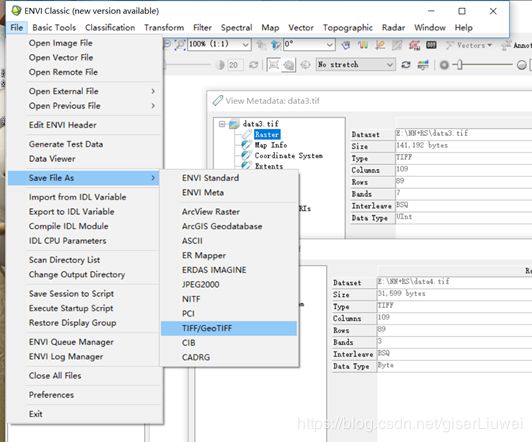Click the pencil icon beside View Metadata

coord(217,100)
